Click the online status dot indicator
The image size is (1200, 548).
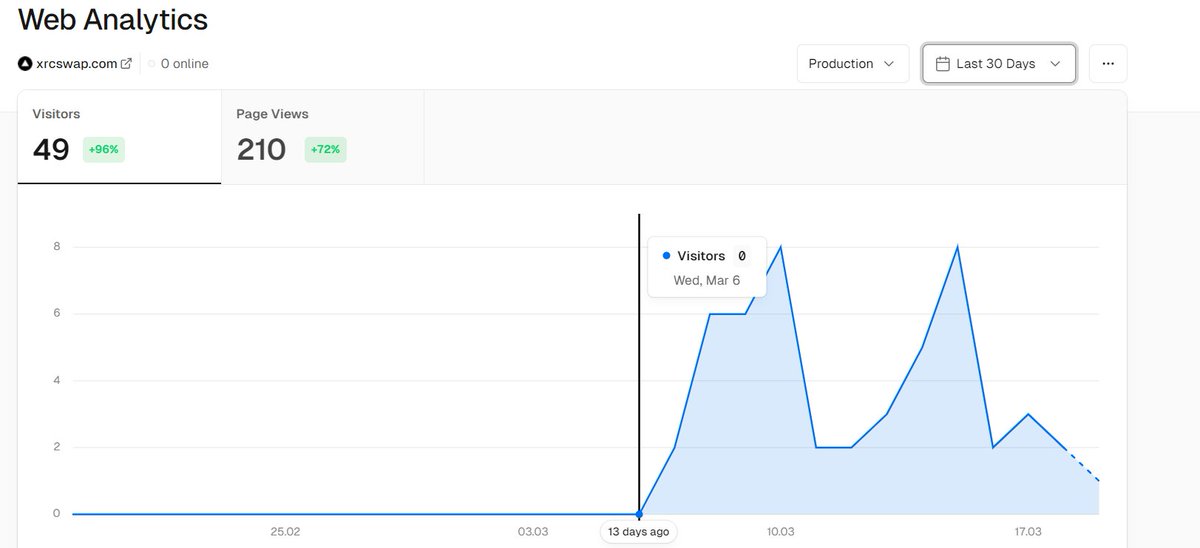pos(151,64)
